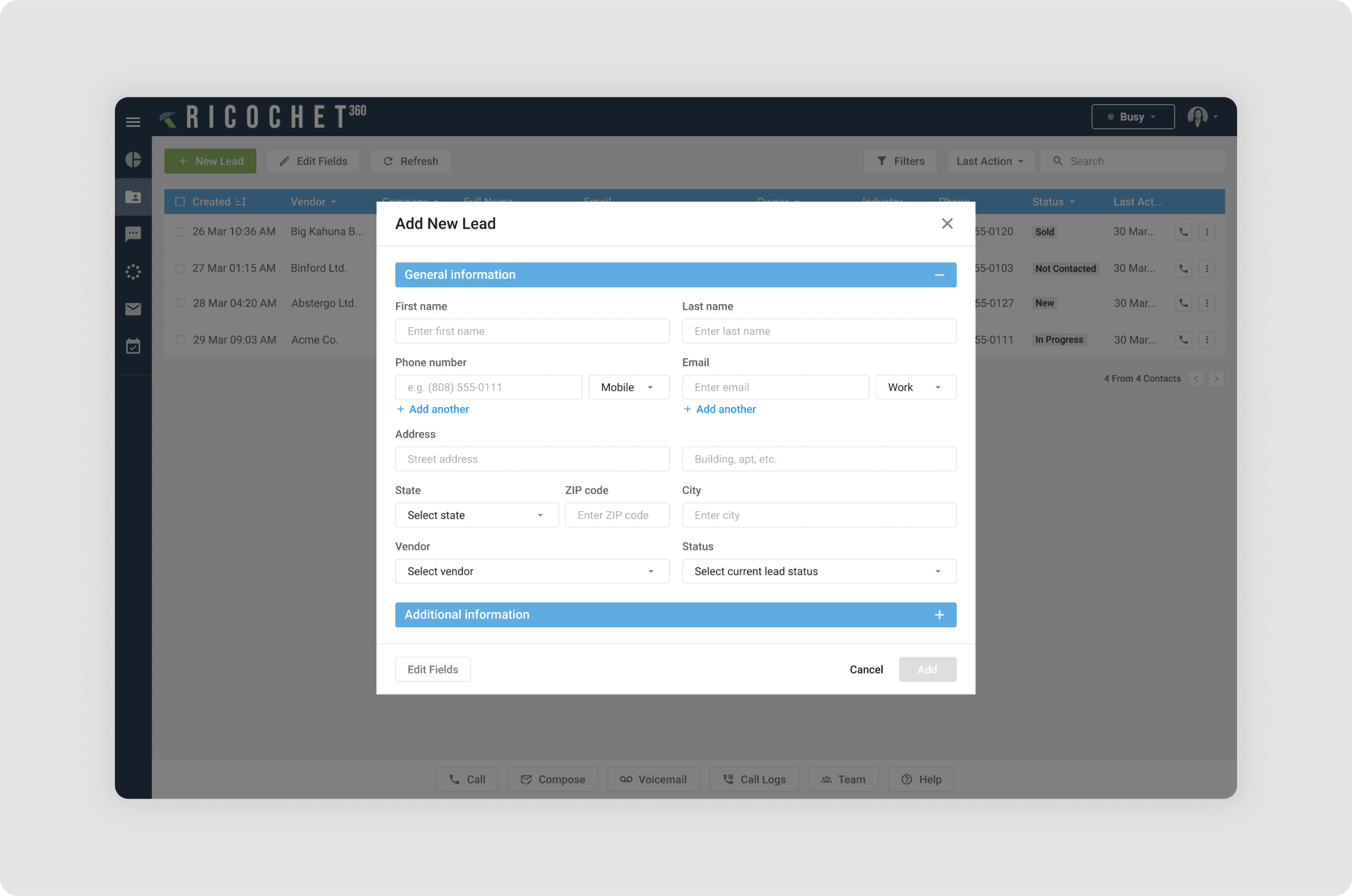Expand the Additional information section

click(939, 615)
